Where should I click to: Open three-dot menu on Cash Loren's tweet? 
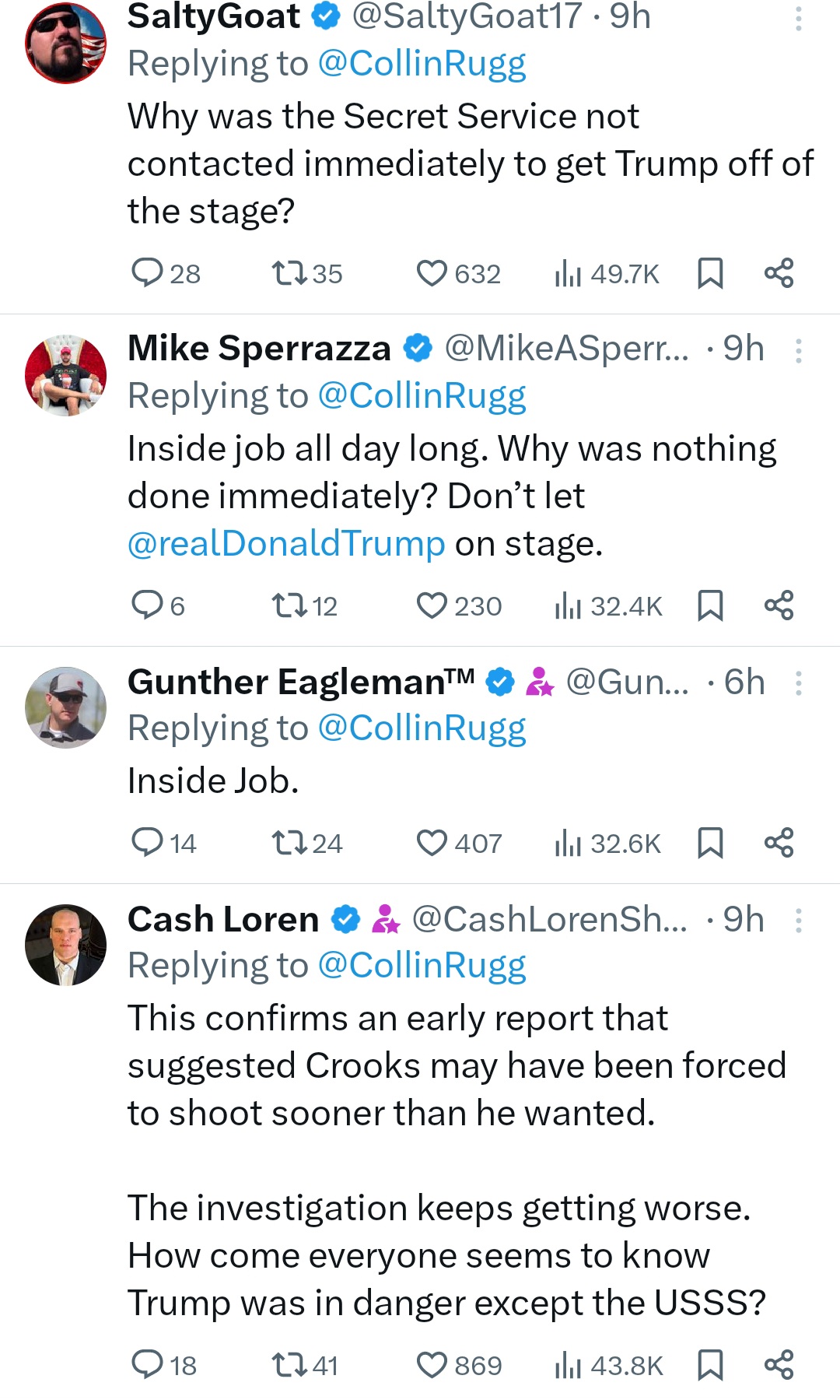click(798, 920)
